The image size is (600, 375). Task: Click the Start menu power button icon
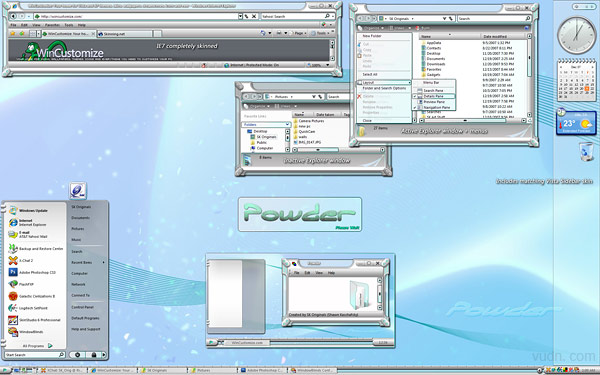(x=77, y=355)
